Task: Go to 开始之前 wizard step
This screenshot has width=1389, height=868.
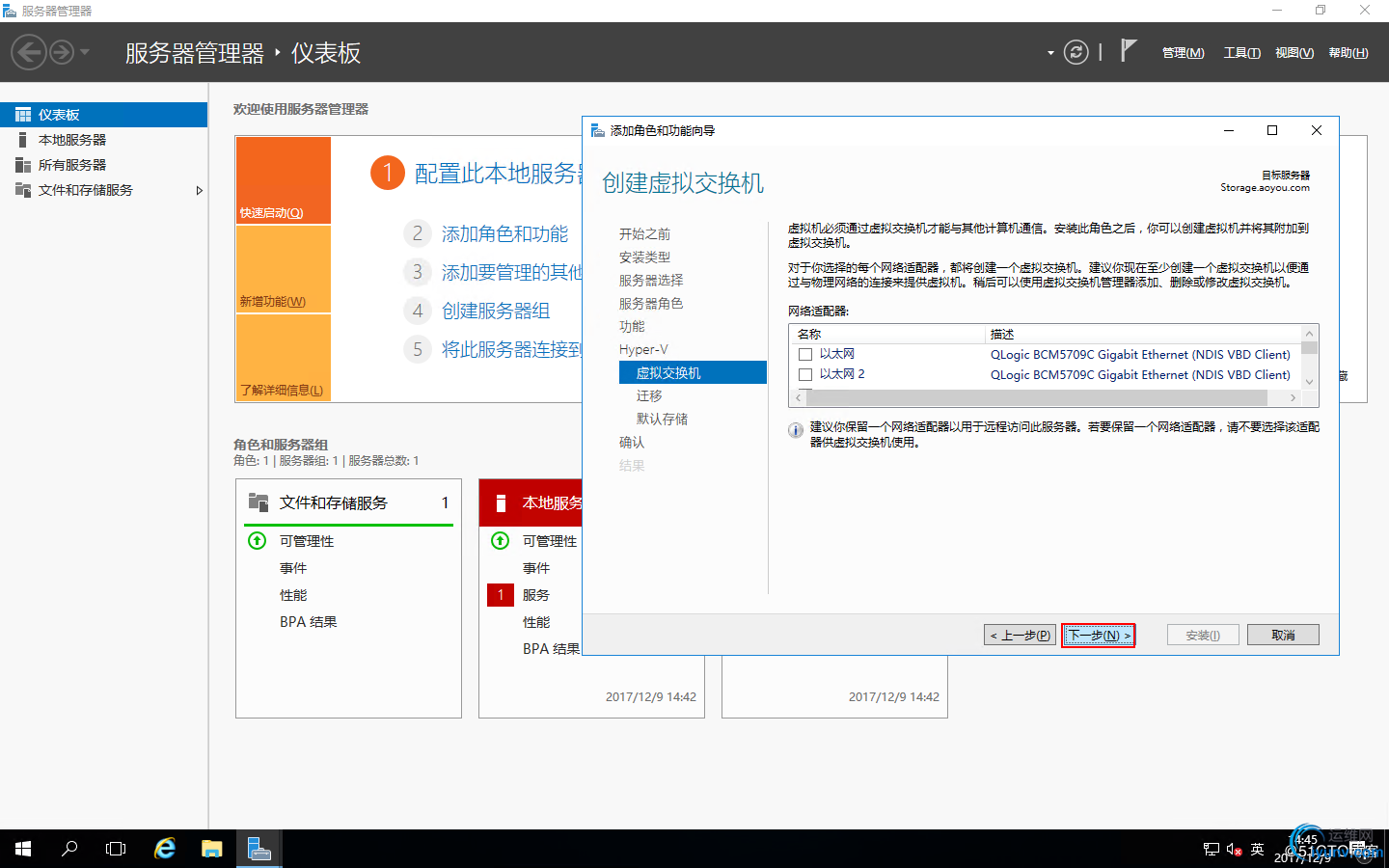Action: [644, 234]
